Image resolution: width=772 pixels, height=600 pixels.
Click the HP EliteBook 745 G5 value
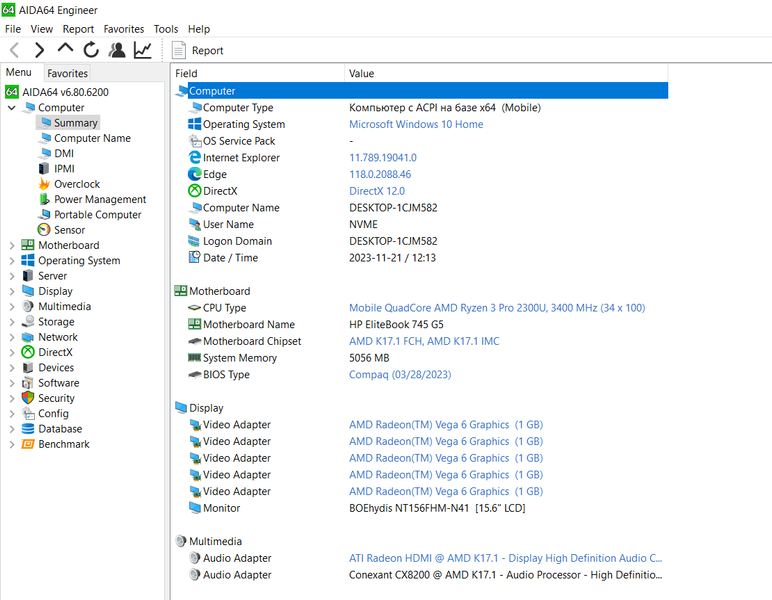coord(396,324)
